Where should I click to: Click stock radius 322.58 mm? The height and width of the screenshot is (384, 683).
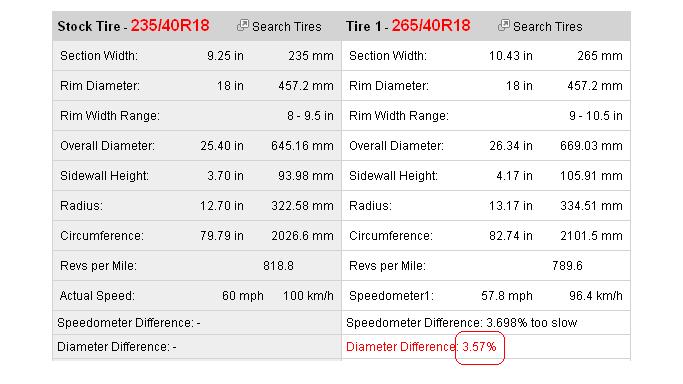point(302,206)
